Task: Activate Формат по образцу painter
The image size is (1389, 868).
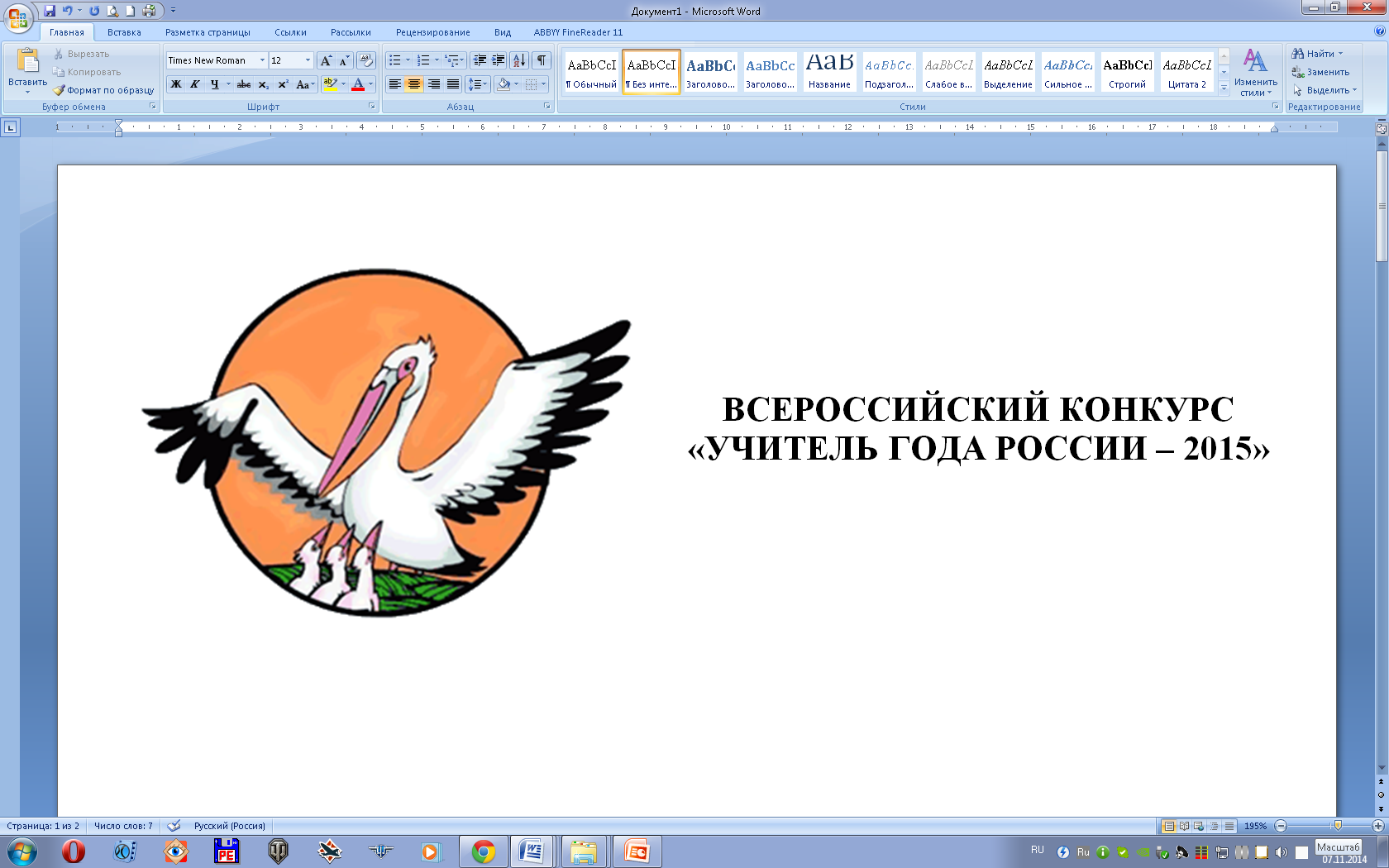Action: 103,90
